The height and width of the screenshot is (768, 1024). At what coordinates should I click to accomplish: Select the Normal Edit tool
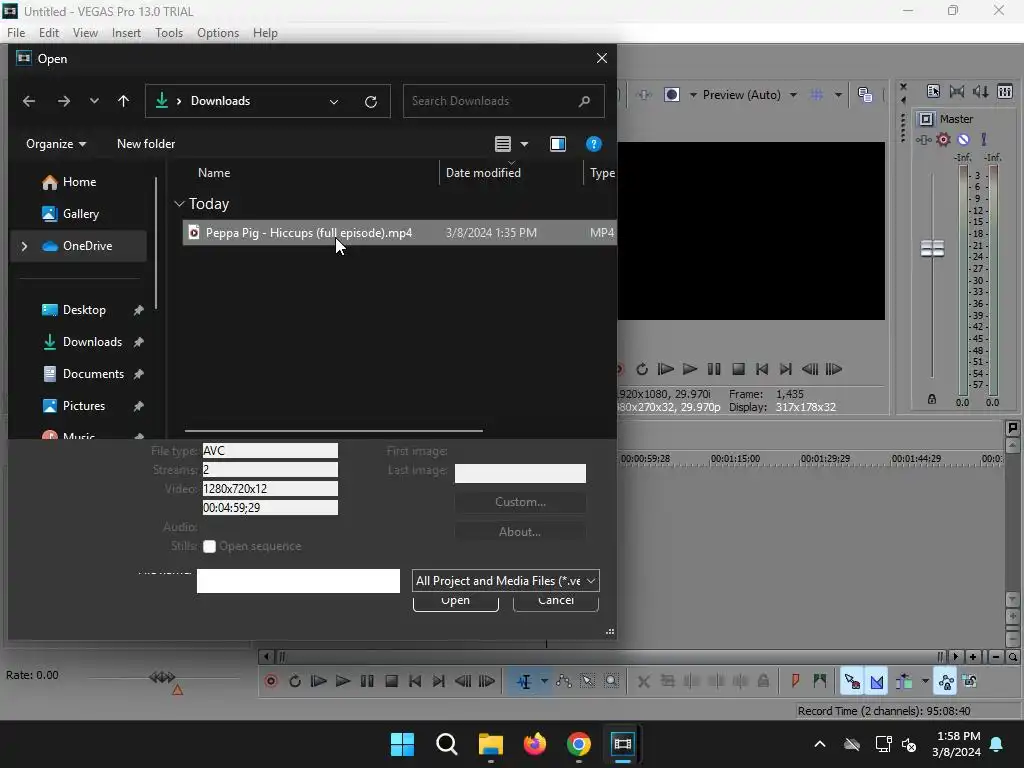[524, 681]
